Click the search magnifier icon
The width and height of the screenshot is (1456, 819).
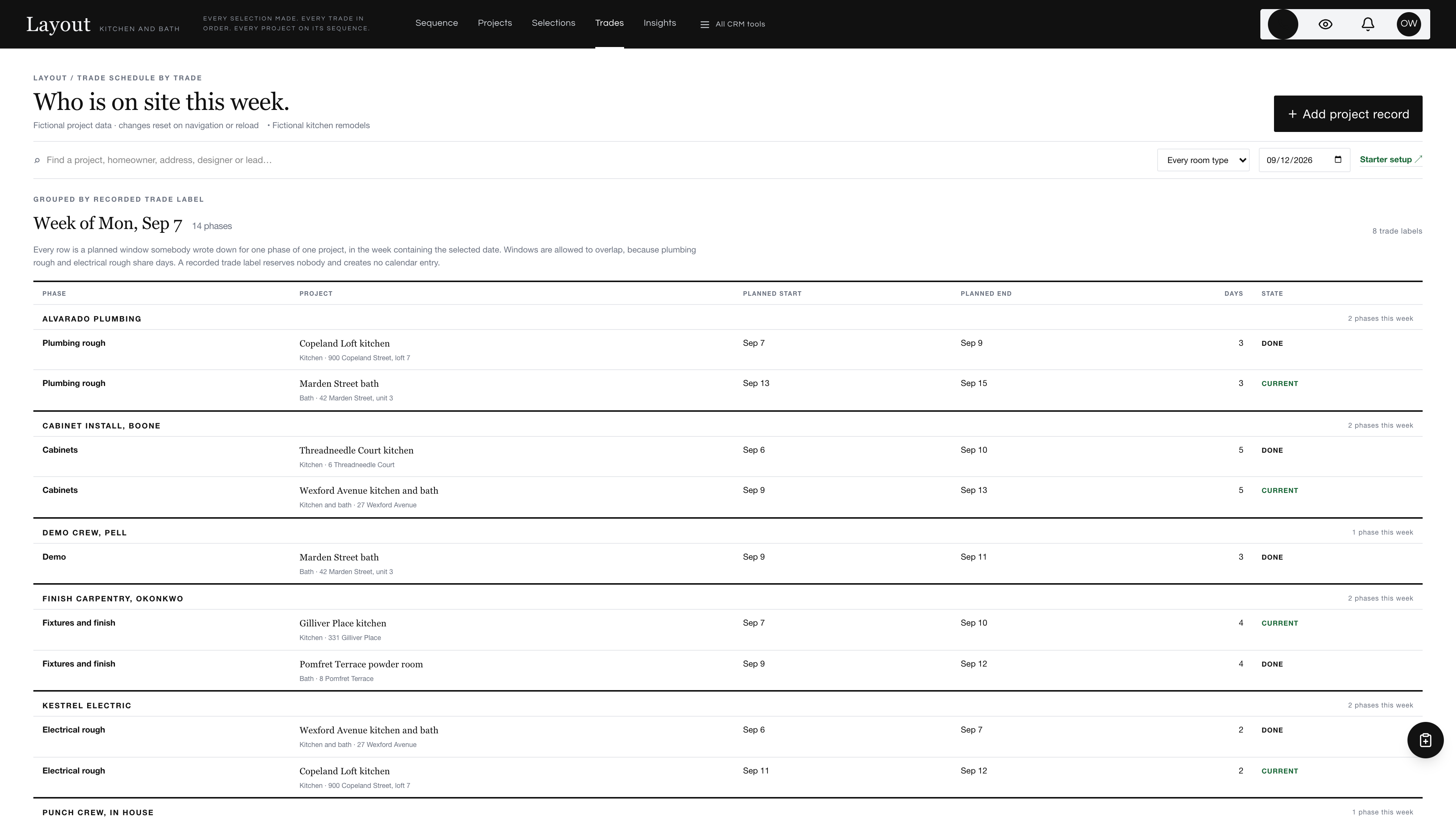coord(37,160)
